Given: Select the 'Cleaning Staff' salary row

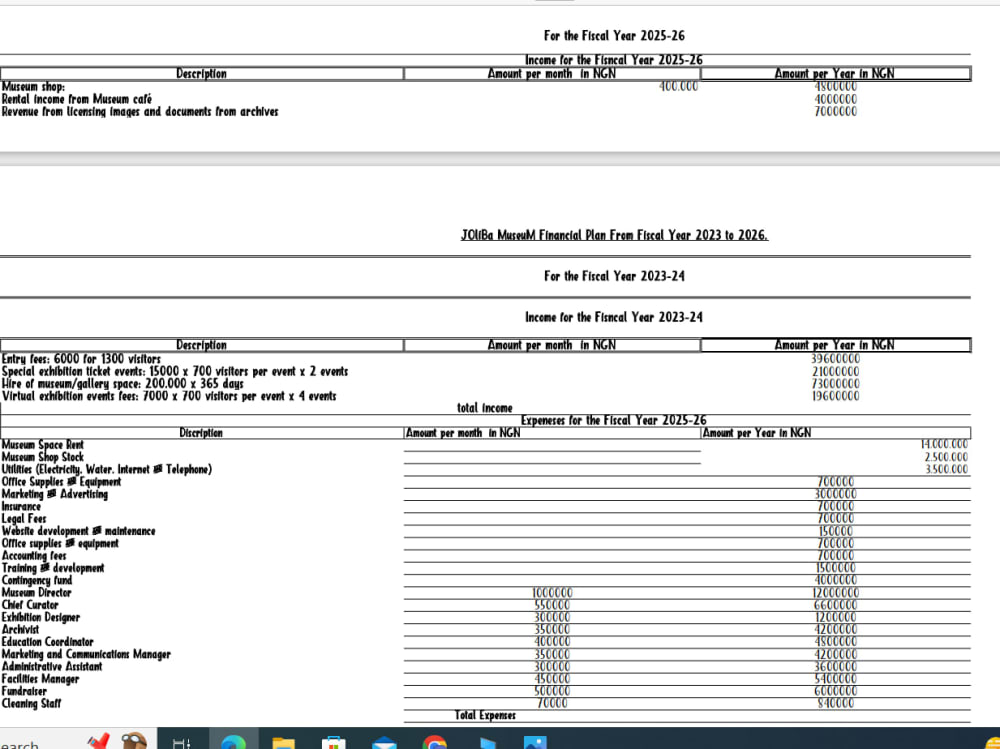Looking at the screenshot, I should [31, 704].
